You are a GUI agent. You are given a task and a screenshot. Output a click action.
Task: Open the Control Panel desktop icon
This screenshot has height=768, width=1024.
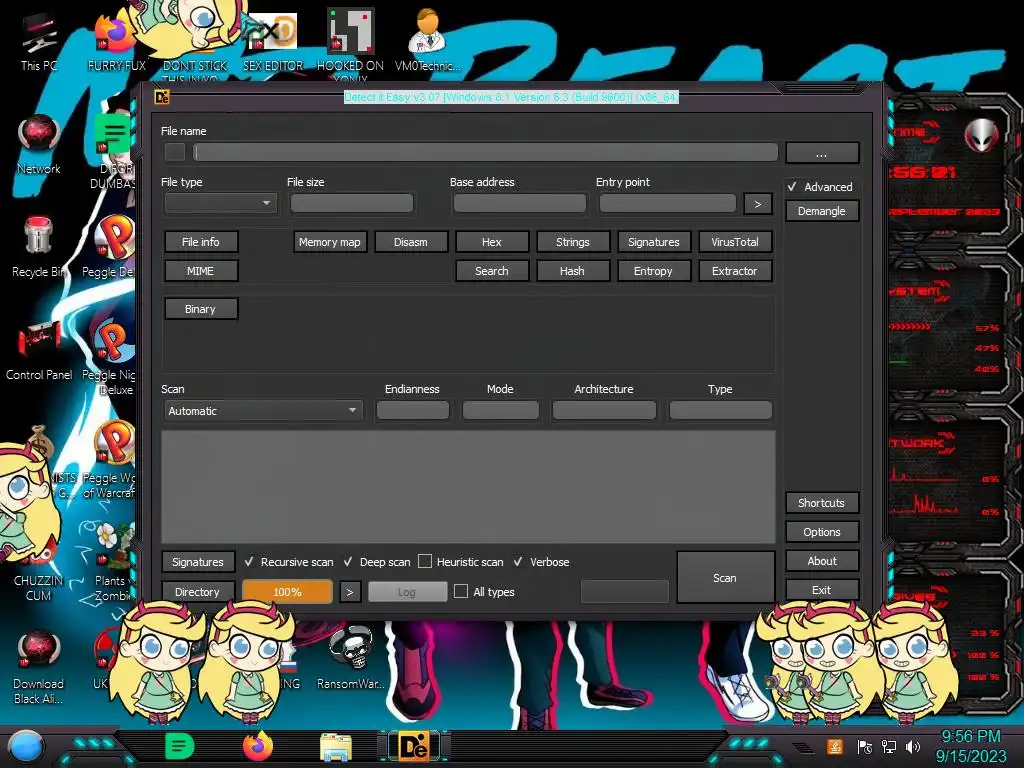39,350
